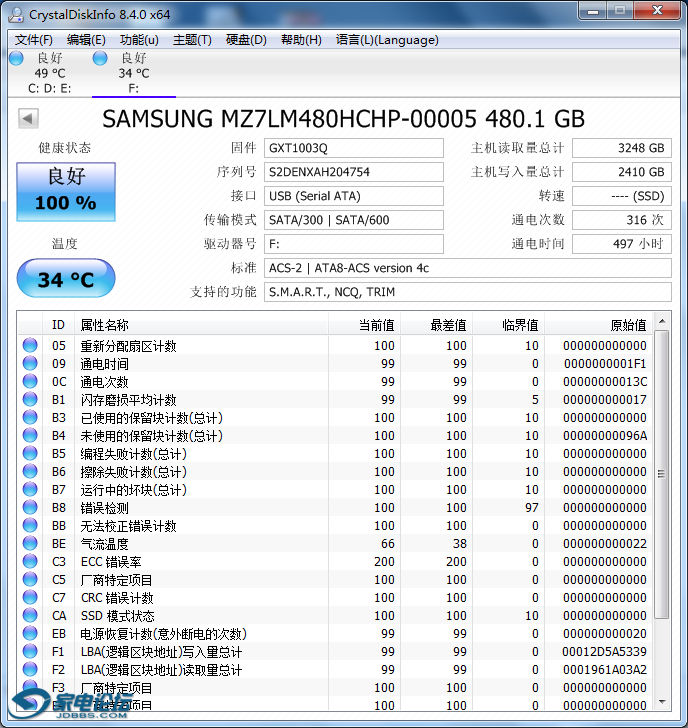This screenshot has height=728, width=688.
Task: Click status orb for F2 LBA 读取量总计
Action: point(30,669)
